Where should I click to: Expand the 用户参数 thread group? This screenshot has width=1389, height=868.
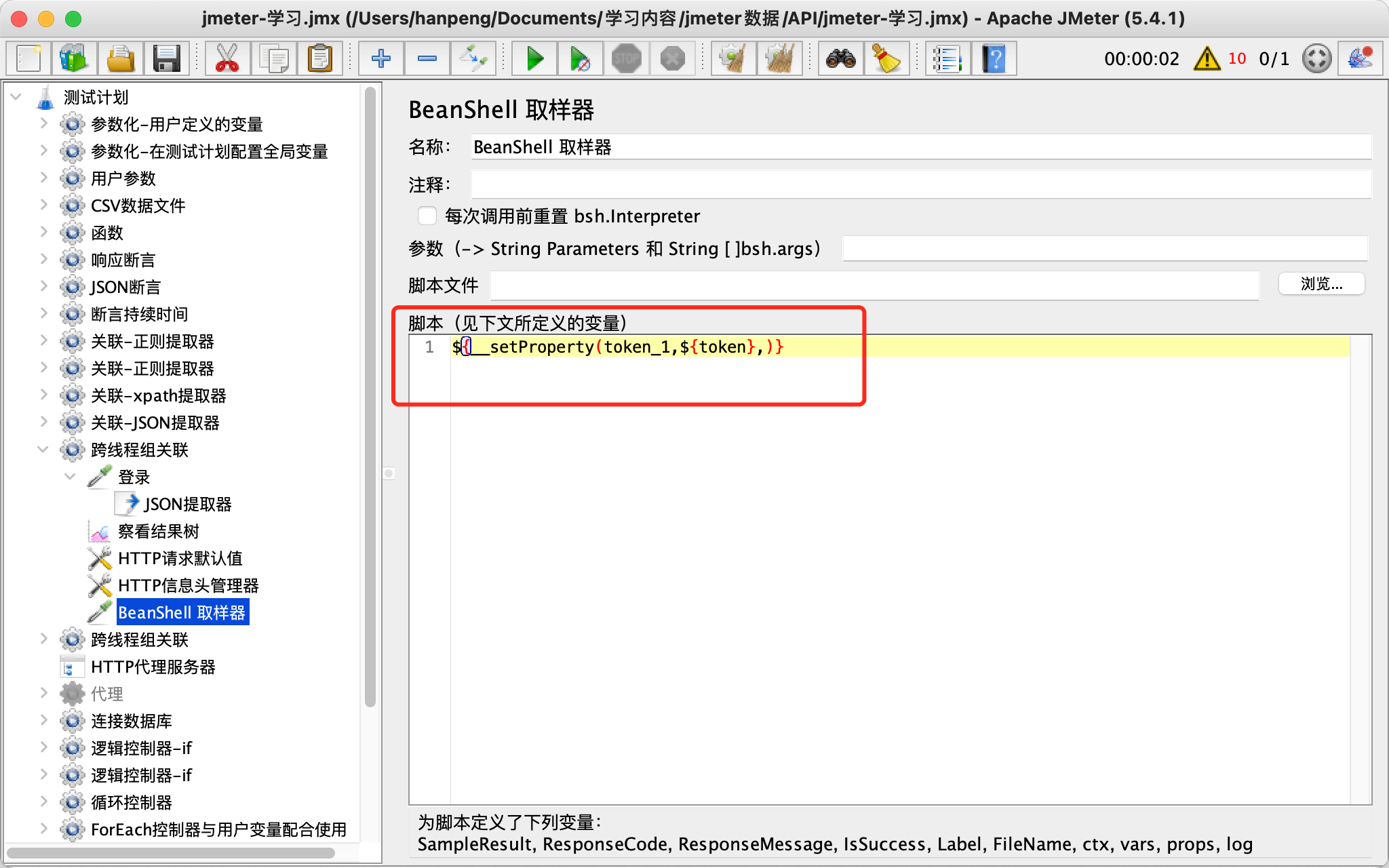43,178
